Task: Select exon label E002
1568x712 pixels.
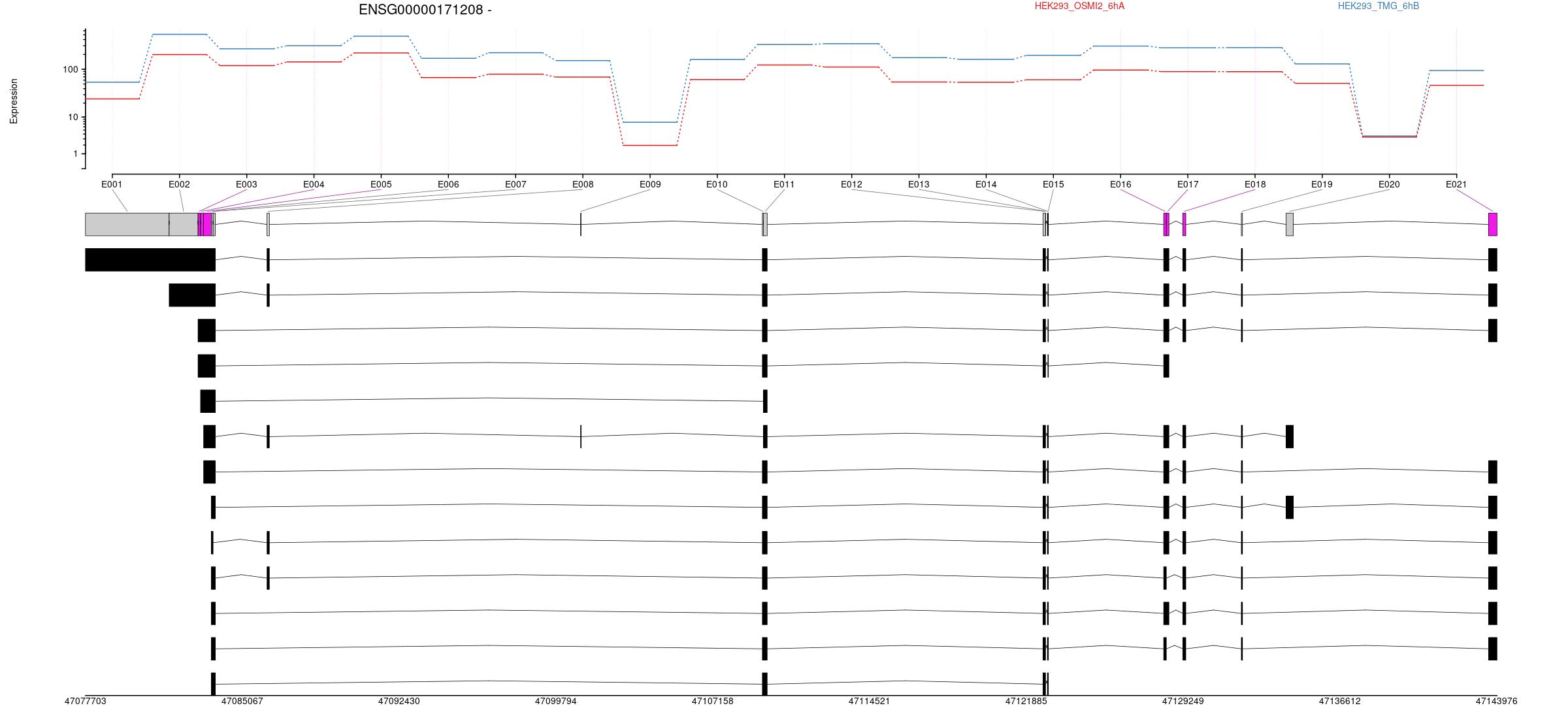Action: click(179, 184)
